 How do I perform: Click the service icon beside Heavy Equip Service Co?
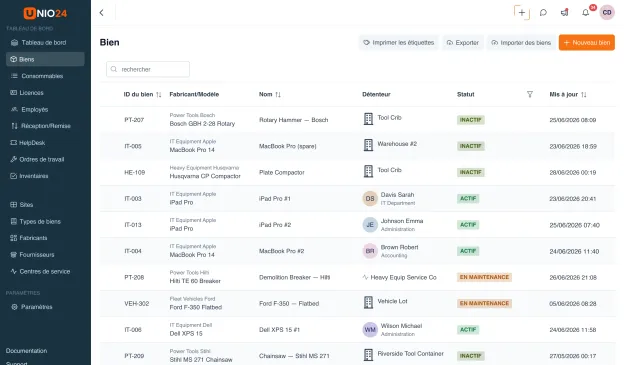[365, 277]
